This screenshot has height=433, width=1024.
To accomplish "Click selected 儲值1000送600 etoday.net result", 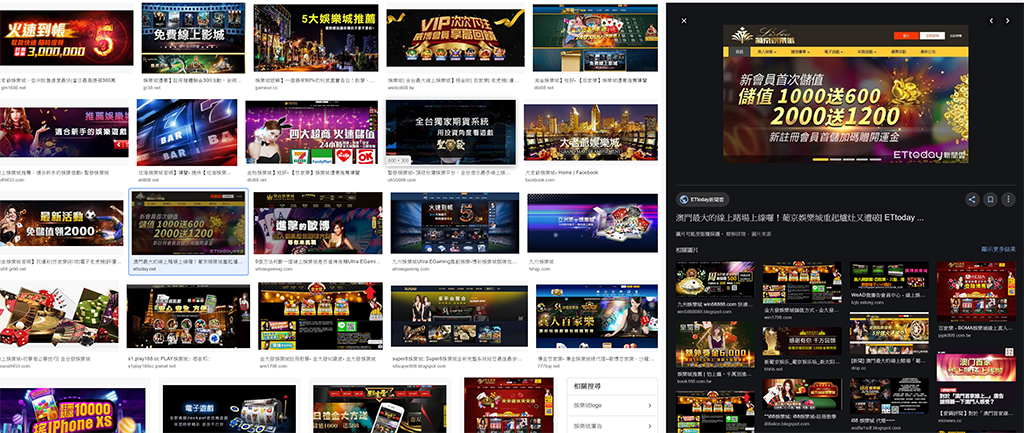I will click(x=189, y=223).
